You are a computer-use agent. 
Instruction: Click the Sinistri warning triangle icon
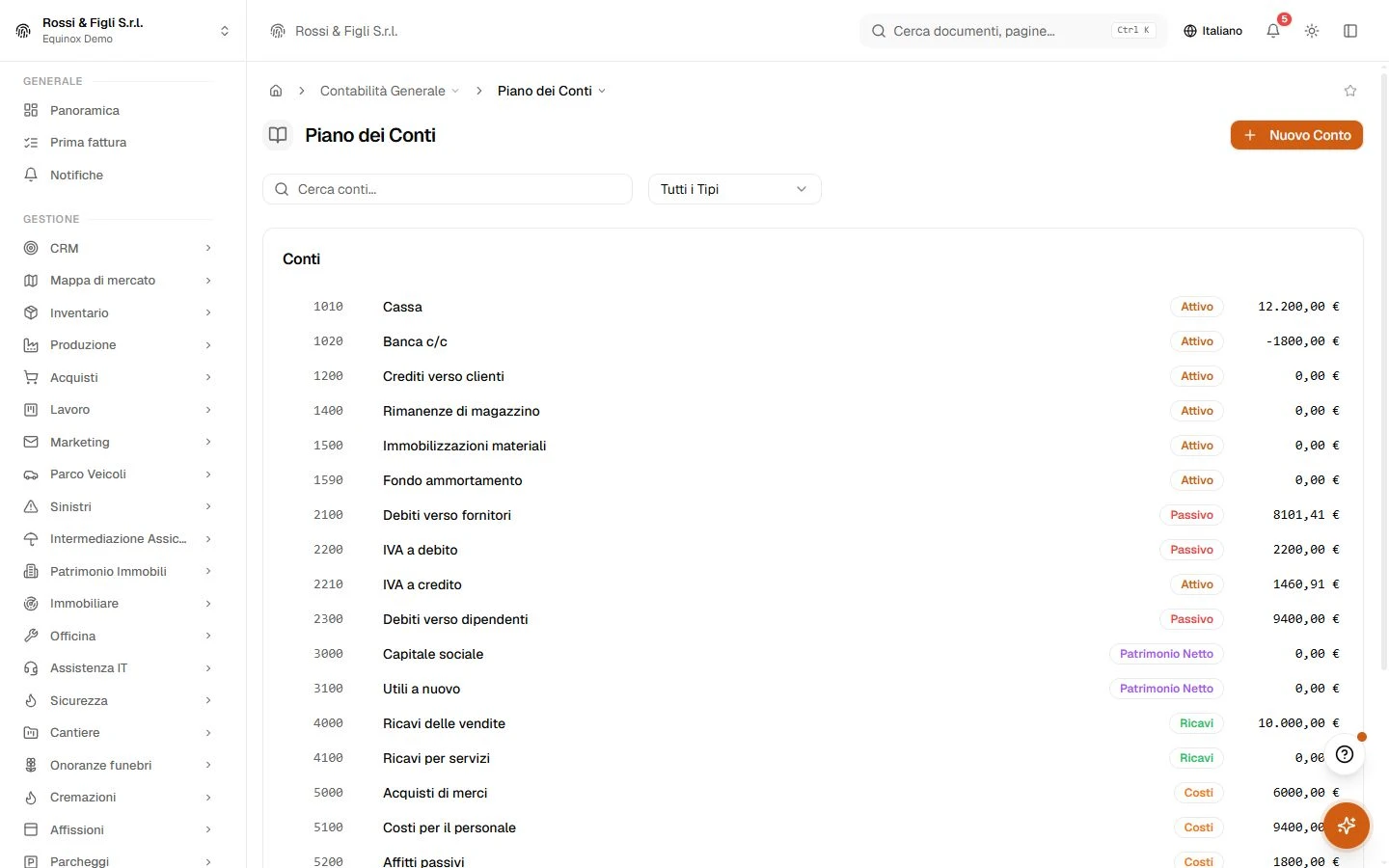[x=31, y=506]
